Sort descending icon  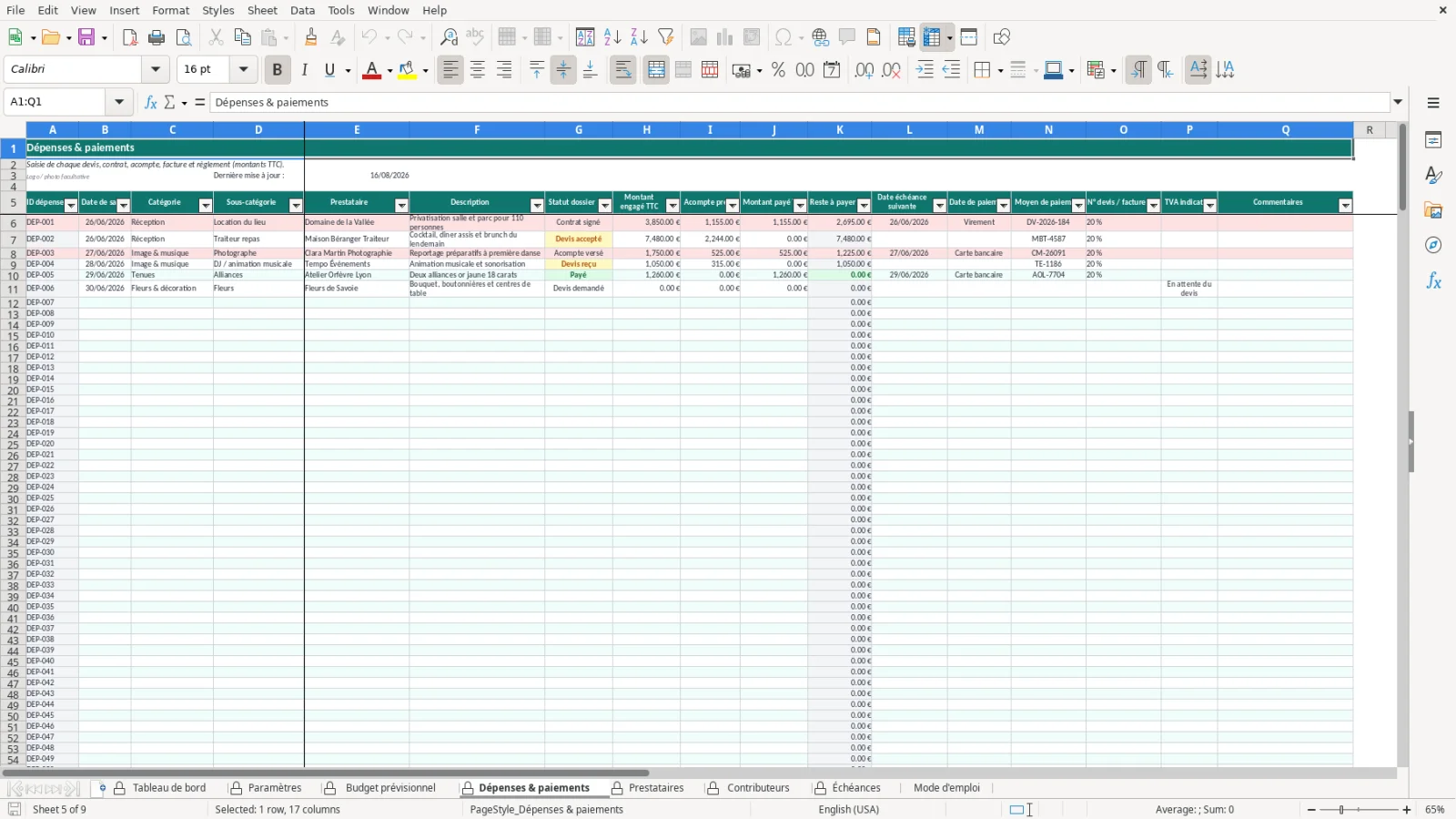point(639,37)
